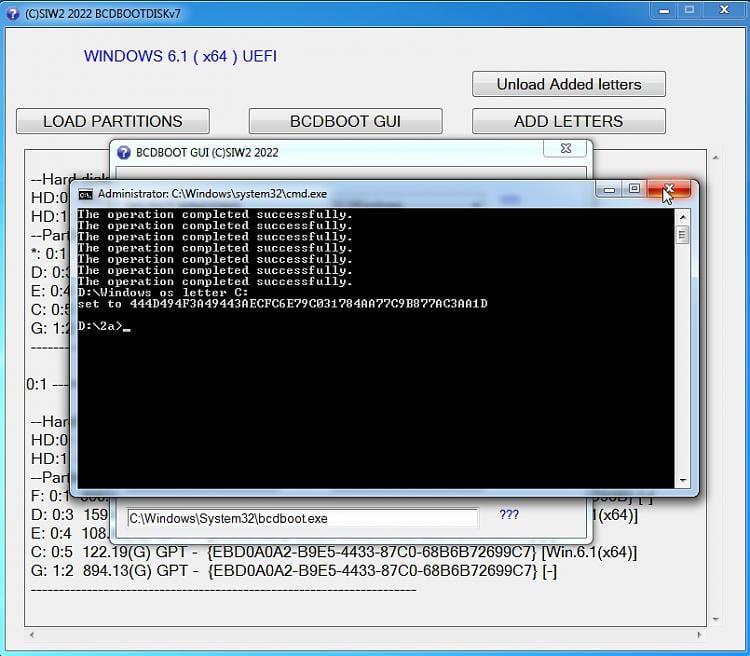Click the 'G: 1:2 894.13(G) GPT' partition line
This screenshot has height=656, width=750.
(294, 571)
